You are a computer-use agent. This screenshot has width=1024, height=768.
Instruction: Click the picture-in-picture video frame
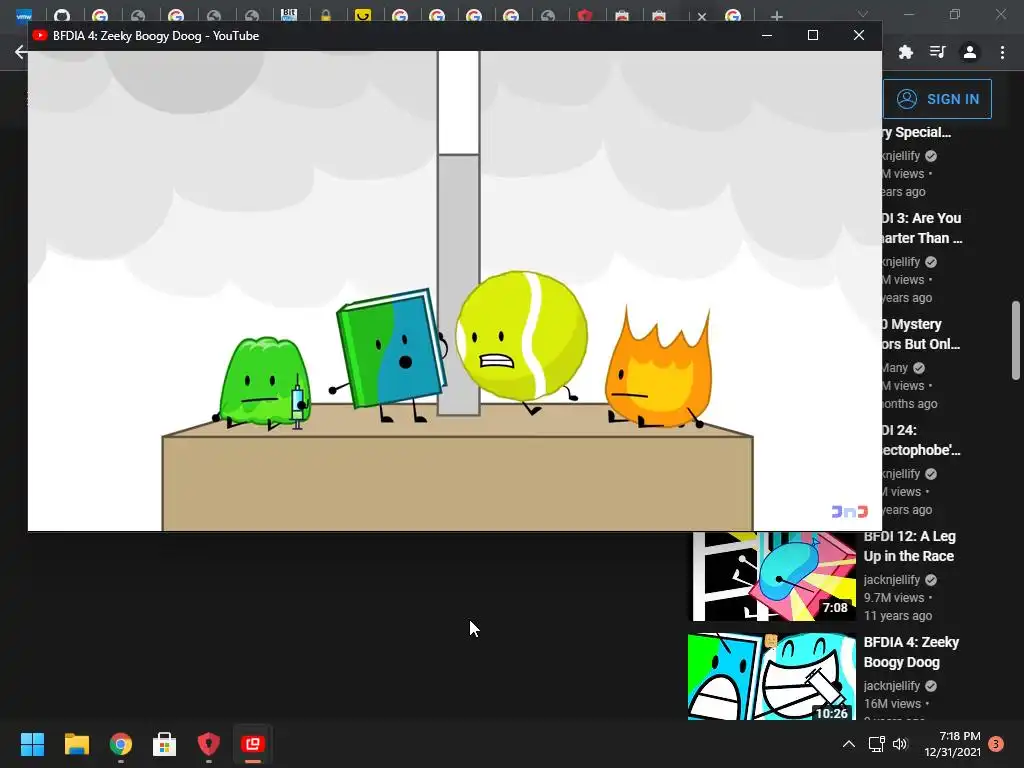(x=455, y=291)
